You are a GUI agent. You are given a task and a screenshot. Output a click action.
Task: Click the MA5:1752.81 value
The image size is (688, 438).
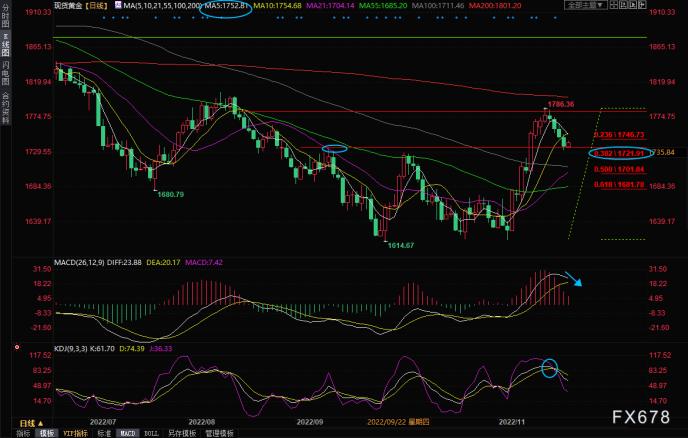(226, 6)
